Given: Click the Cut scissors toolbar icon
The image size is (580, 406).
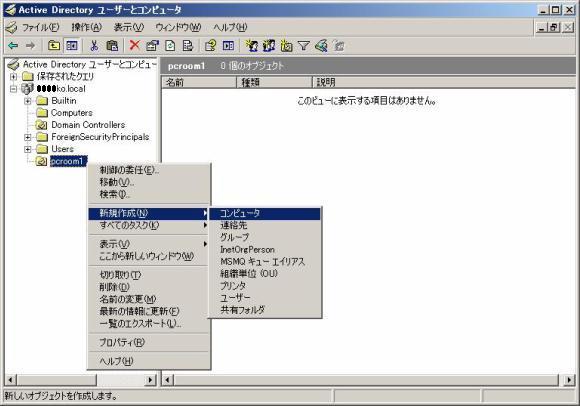Looking at the screenshot, I should coord(94,46).
